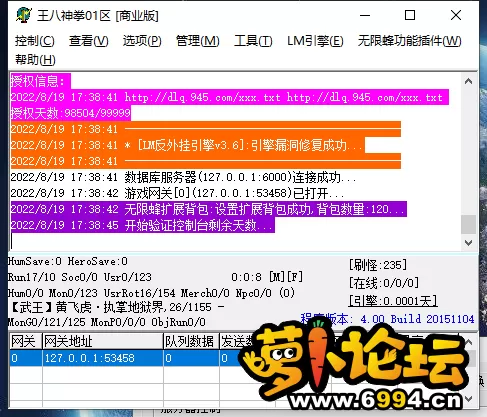Click the HumSave:0 HeroSave:0 status text

pyautogui.click(x=68, y=261)
